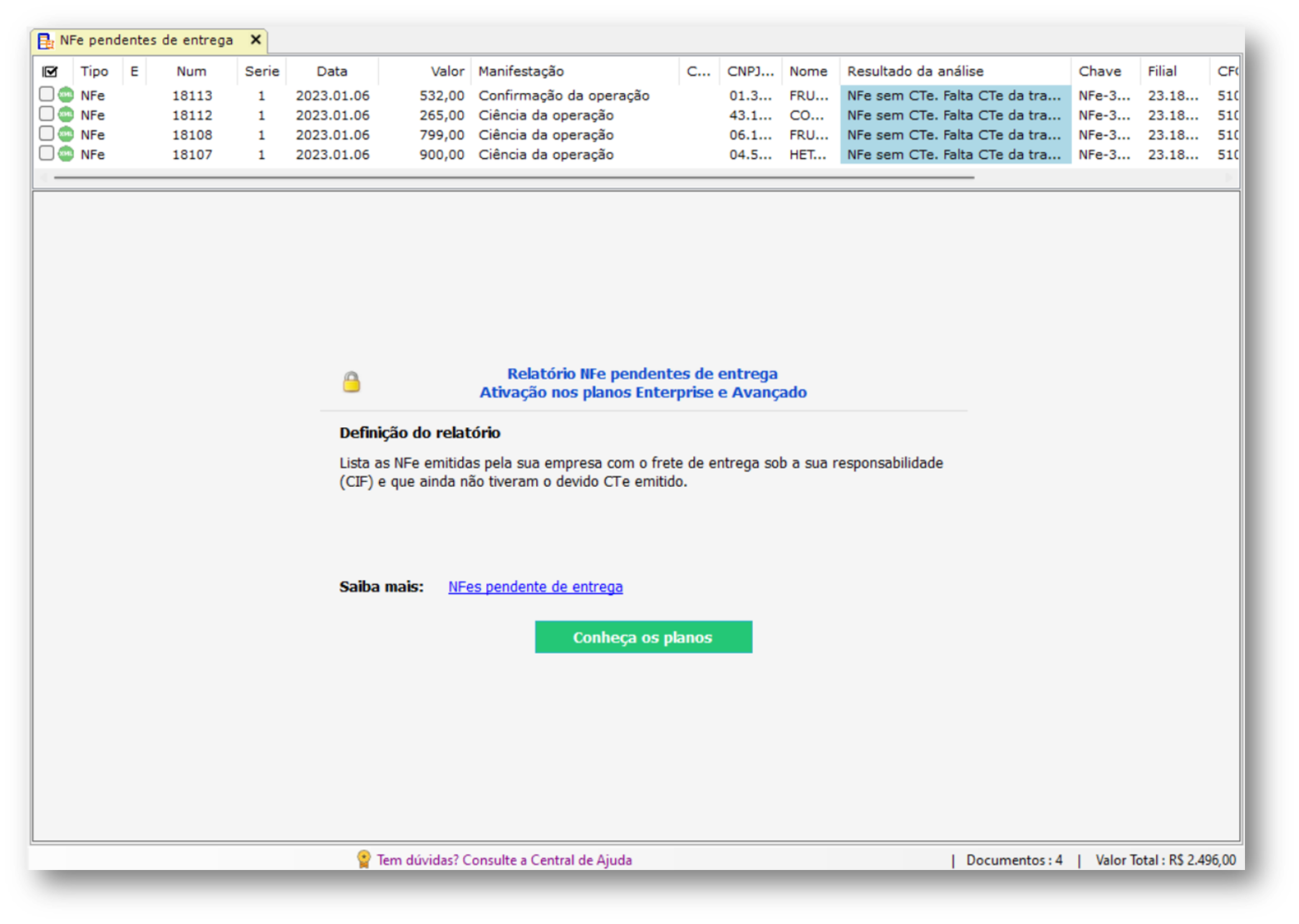The width and height of the screenshot is (1299, 924).
Task: Click the green XML icon for NFe 18107
Action: coord(66,154)
